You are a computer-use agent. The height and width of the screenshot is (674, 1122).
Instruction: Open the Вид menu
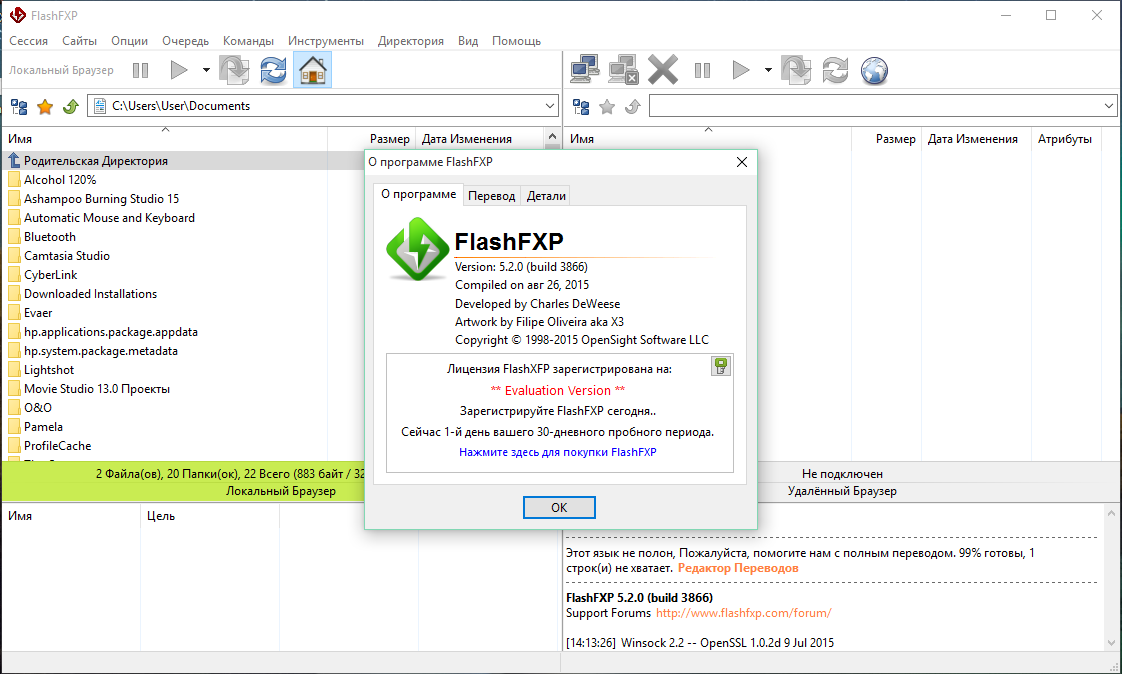click(468, 41)
